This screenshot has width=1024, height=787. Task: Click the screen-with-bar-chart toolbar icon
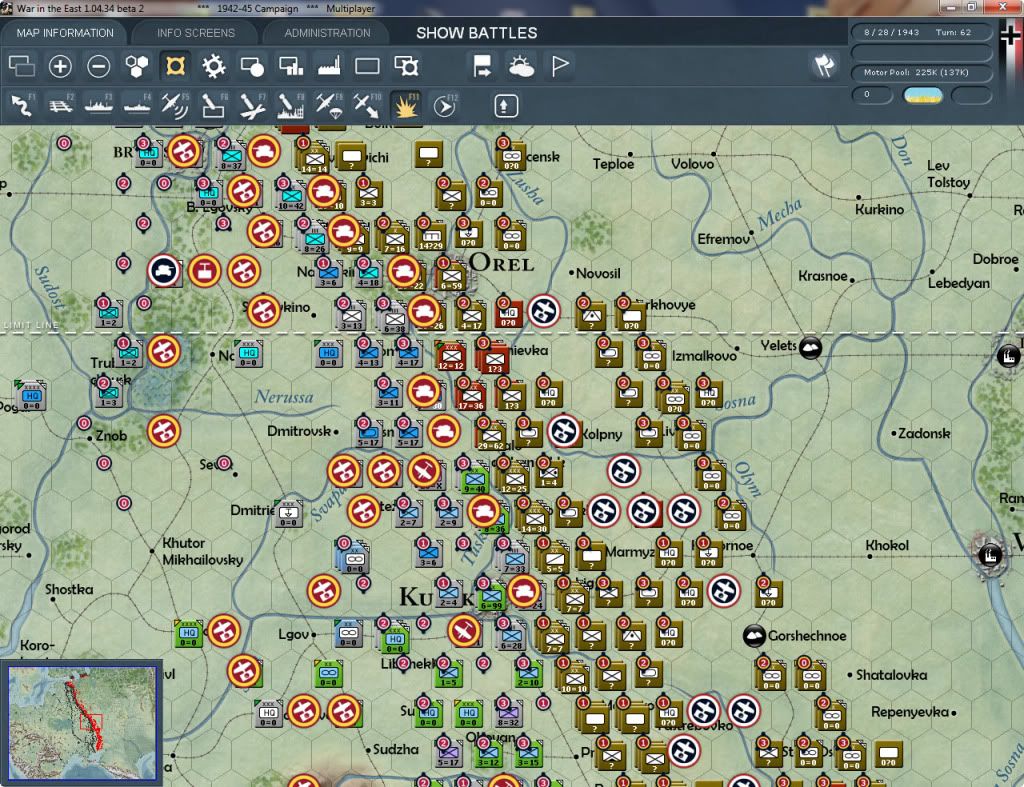[291, 66]
